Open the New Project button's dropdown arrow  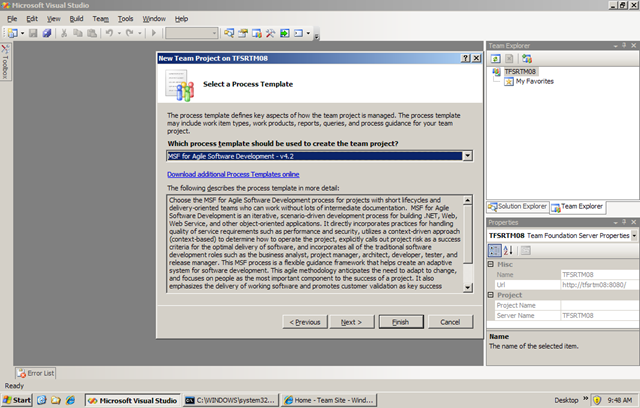point(22,33)
